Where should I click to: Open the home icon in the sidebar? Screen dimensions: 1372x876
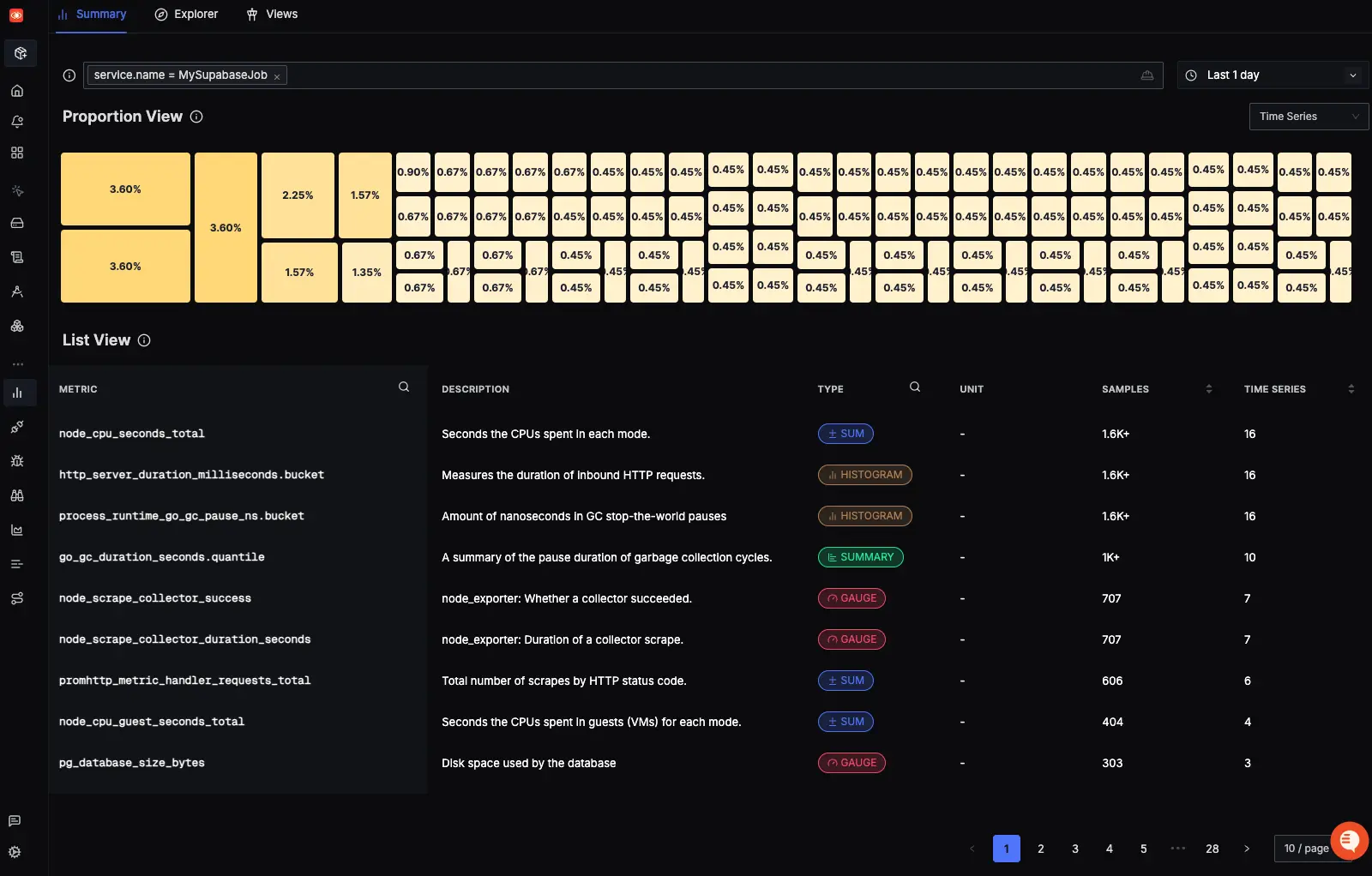coord(17,91)
